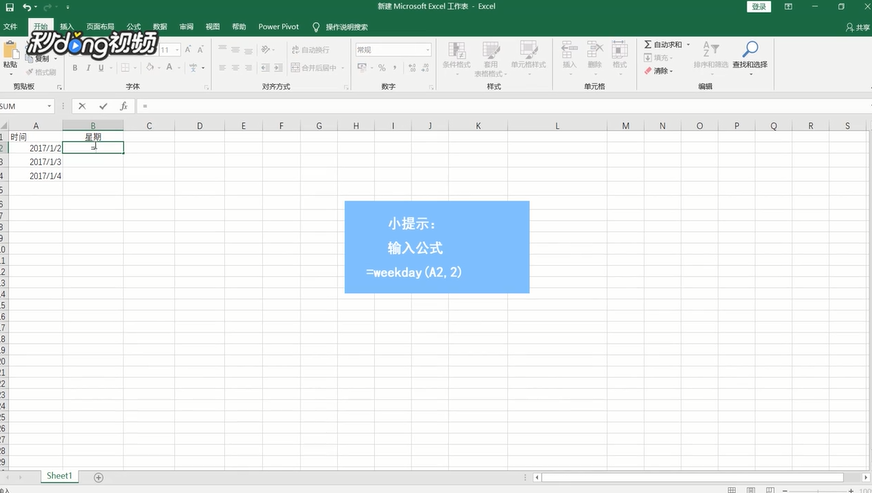872x493 pixels.
Task: Click the Decrease Decimal icon
Action: pyautogui.click(x=425, y=68)
